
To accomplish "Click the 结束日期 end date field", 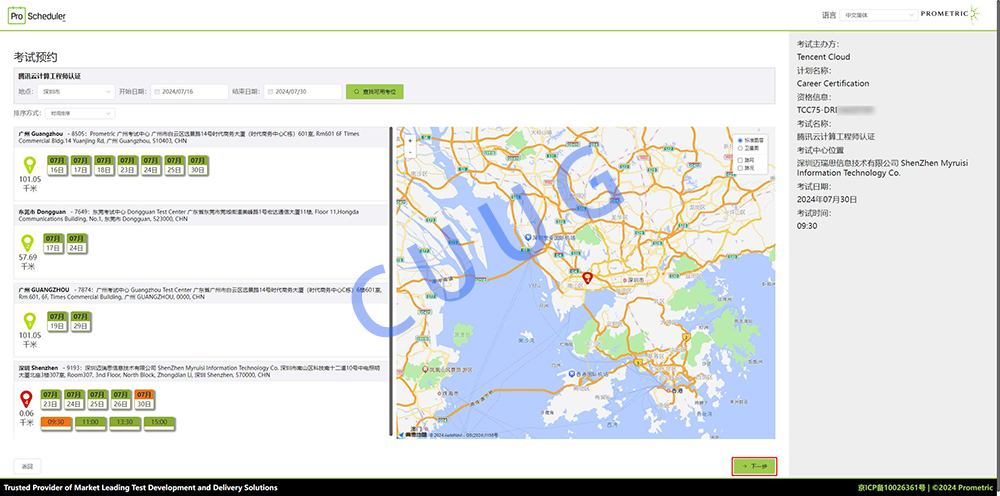I will (x=303, y=92).
